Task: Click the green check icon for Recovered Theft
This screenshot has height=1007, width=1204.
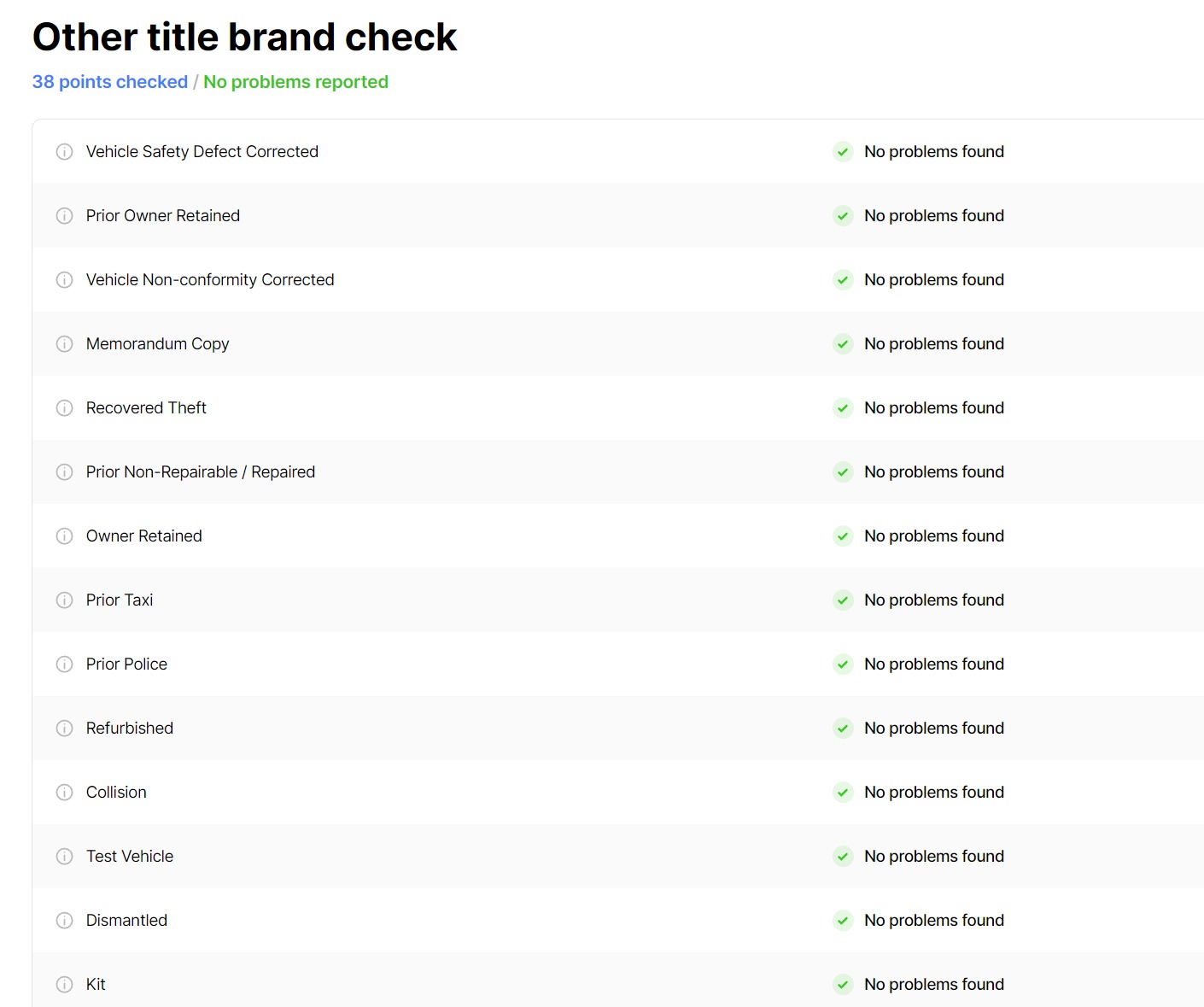Action: (843, 408)
